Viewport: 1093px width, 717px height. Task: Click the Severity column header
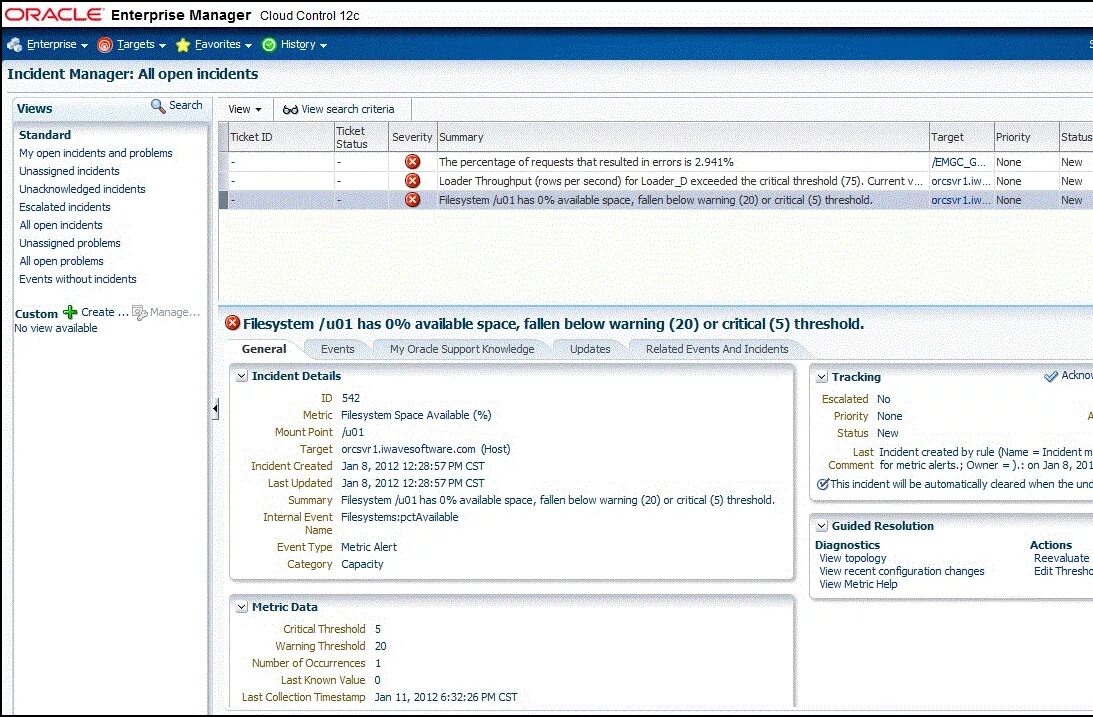(412, 137)
